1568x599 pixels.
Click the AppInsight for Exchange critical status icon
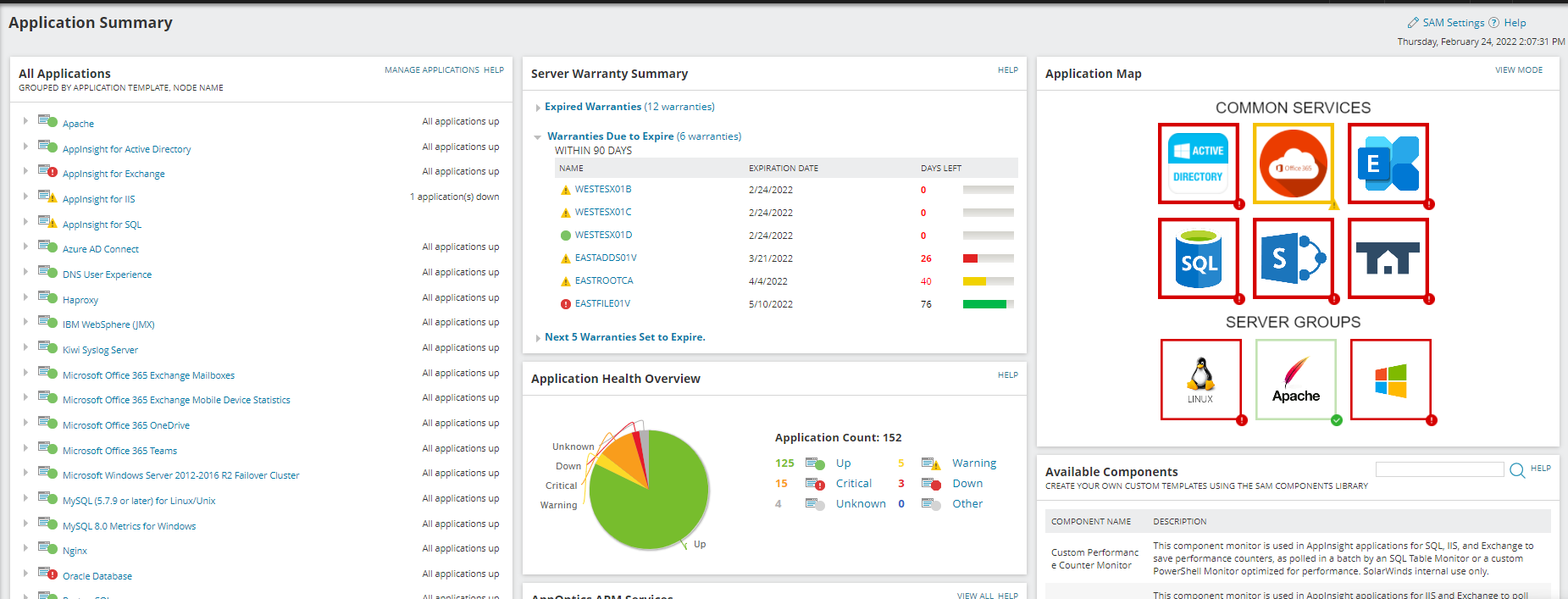click(48, 171)
